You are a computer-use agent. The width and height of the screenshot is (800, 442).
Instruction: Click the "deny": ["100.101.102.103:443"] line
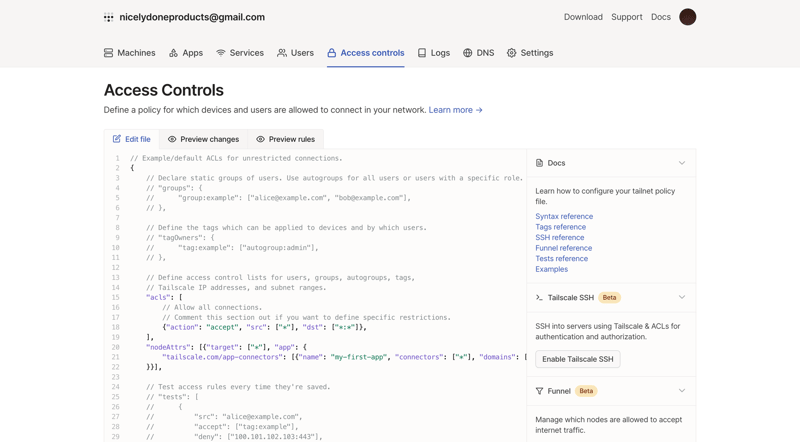point(234,436)
